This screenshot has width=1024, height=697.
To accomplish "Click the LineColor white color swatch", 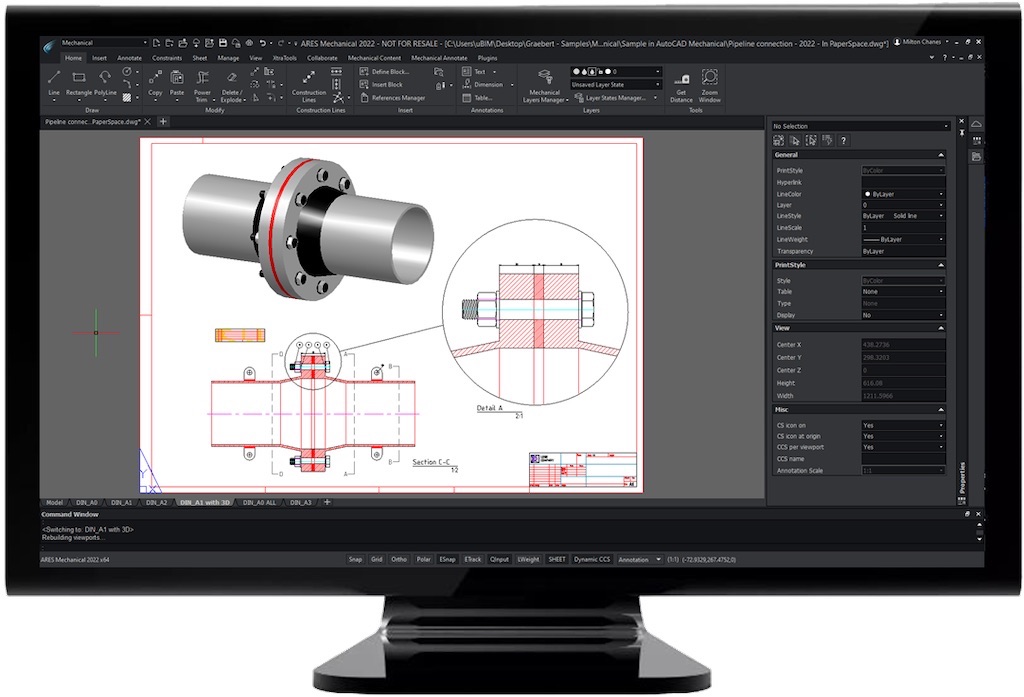I will pos(867,194).
